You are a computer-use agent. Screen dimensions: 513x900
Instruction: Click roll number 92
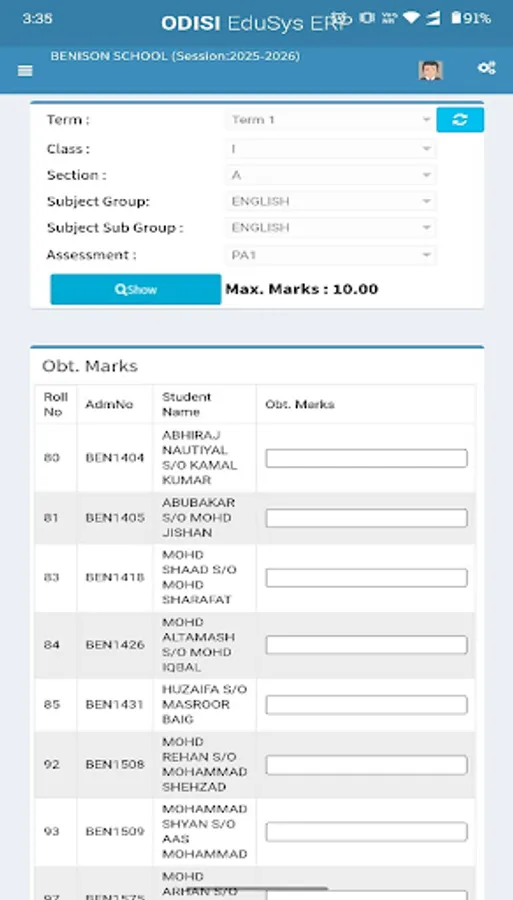52,765
